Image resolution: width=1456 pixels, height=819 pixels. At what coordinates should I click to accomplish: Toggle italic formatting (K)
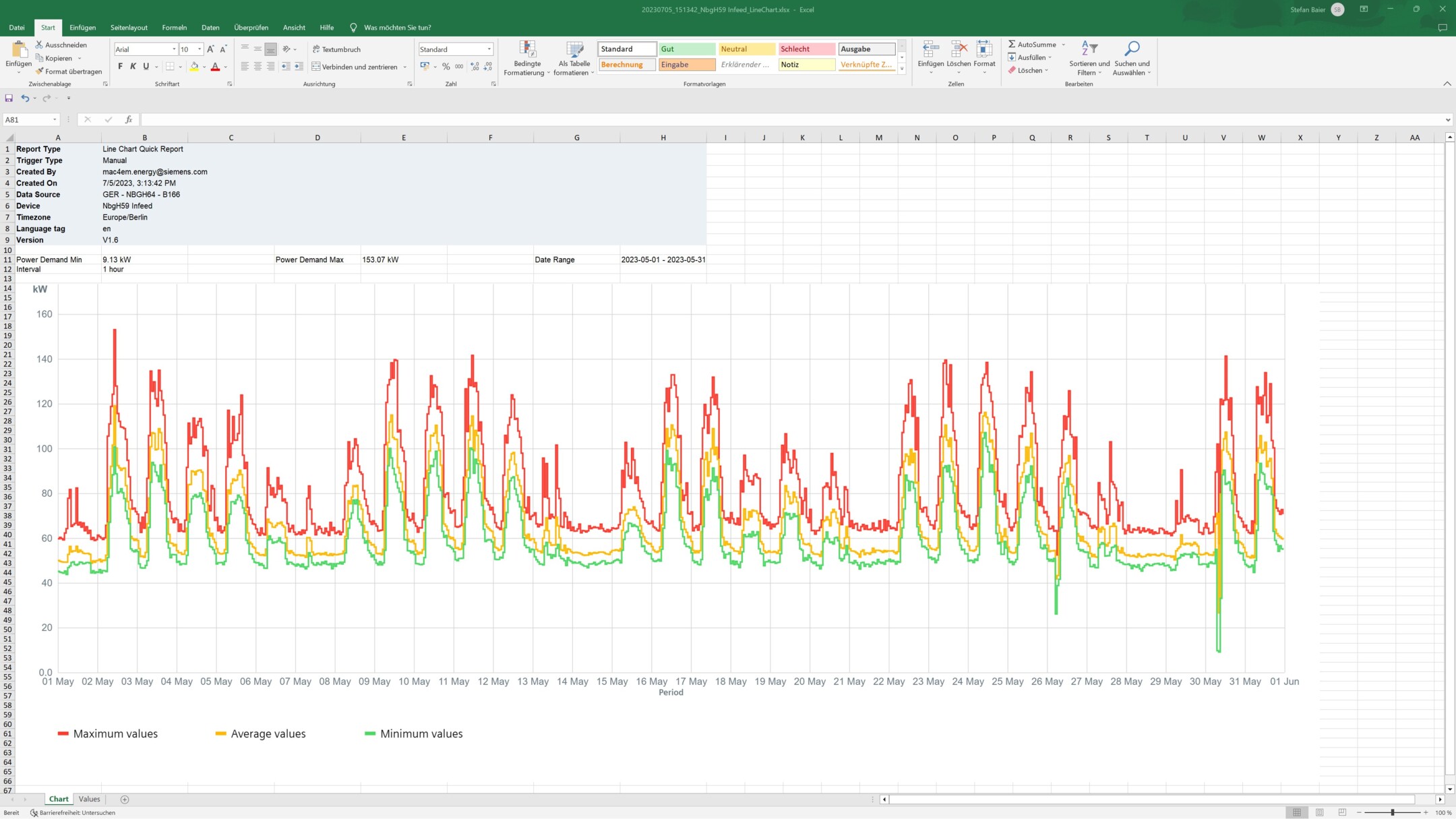pyautogui.click(x=133, y=66)
